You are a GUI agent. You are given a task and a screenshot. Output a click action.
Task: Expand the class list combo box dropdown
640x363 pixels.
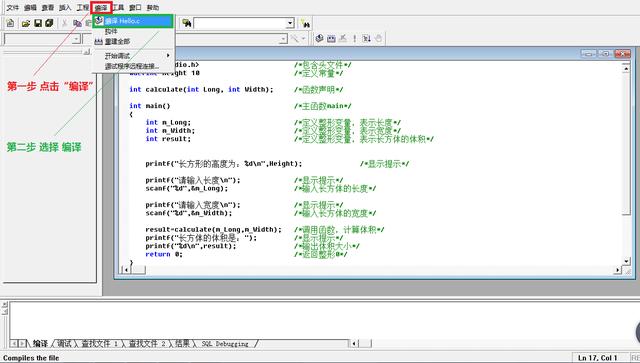76,39
